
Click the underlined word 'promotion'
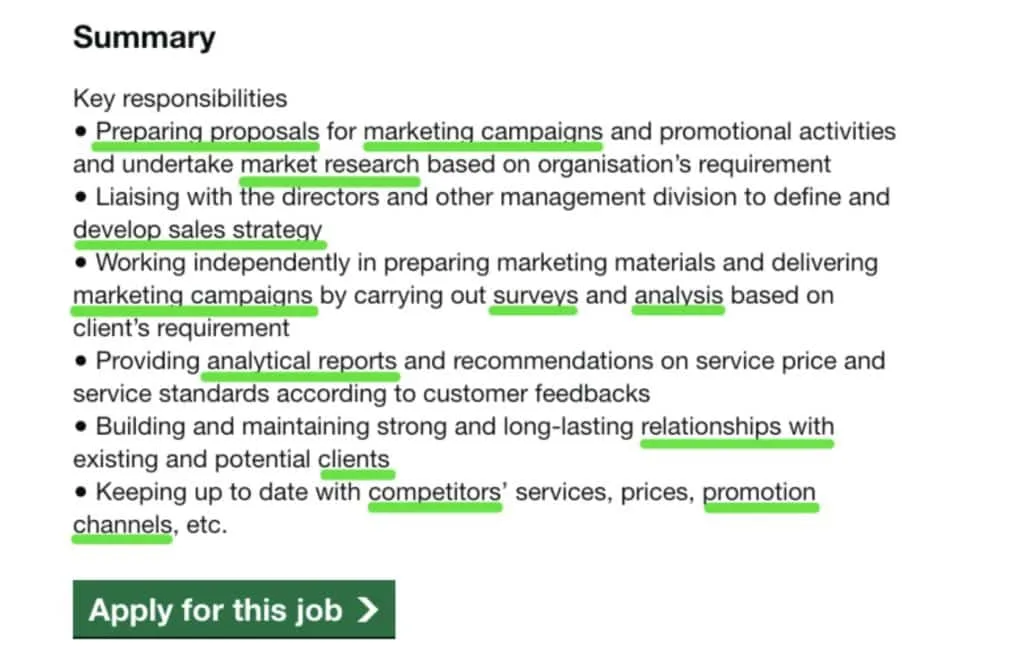tap(759, 492)
